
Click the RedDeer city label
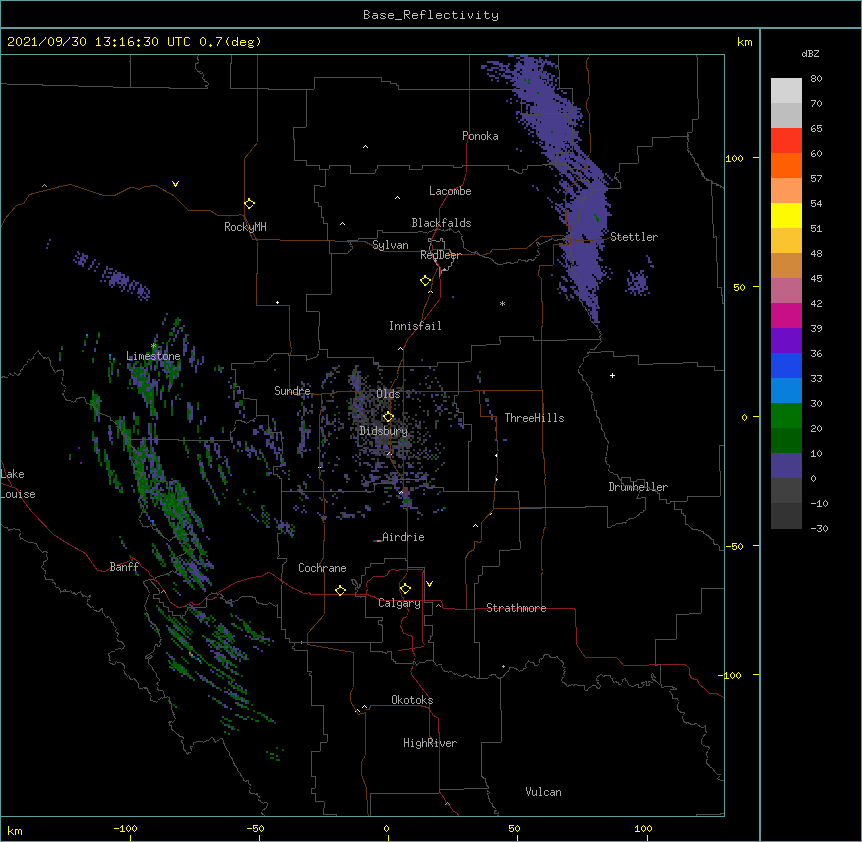coord(440,255)
